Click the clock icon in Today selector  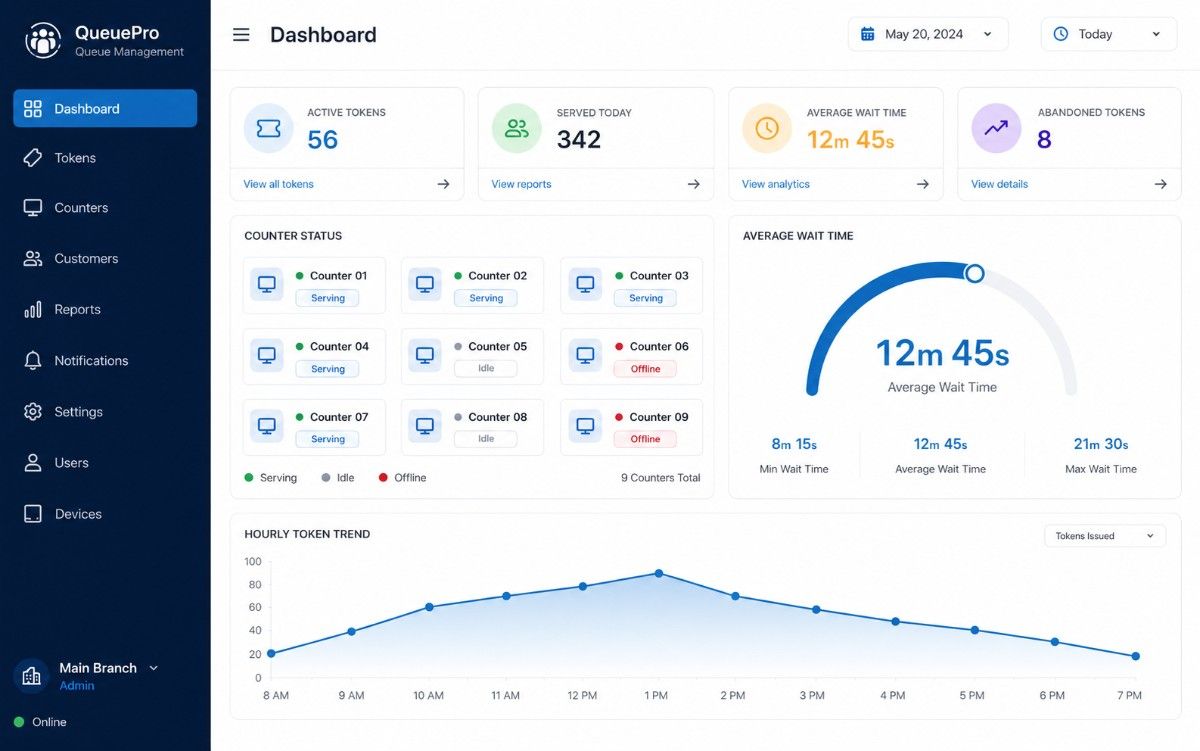click(x=1061, y=34)
